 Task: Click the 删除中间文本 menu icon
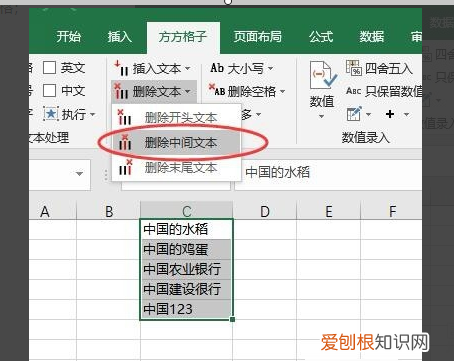124,142
